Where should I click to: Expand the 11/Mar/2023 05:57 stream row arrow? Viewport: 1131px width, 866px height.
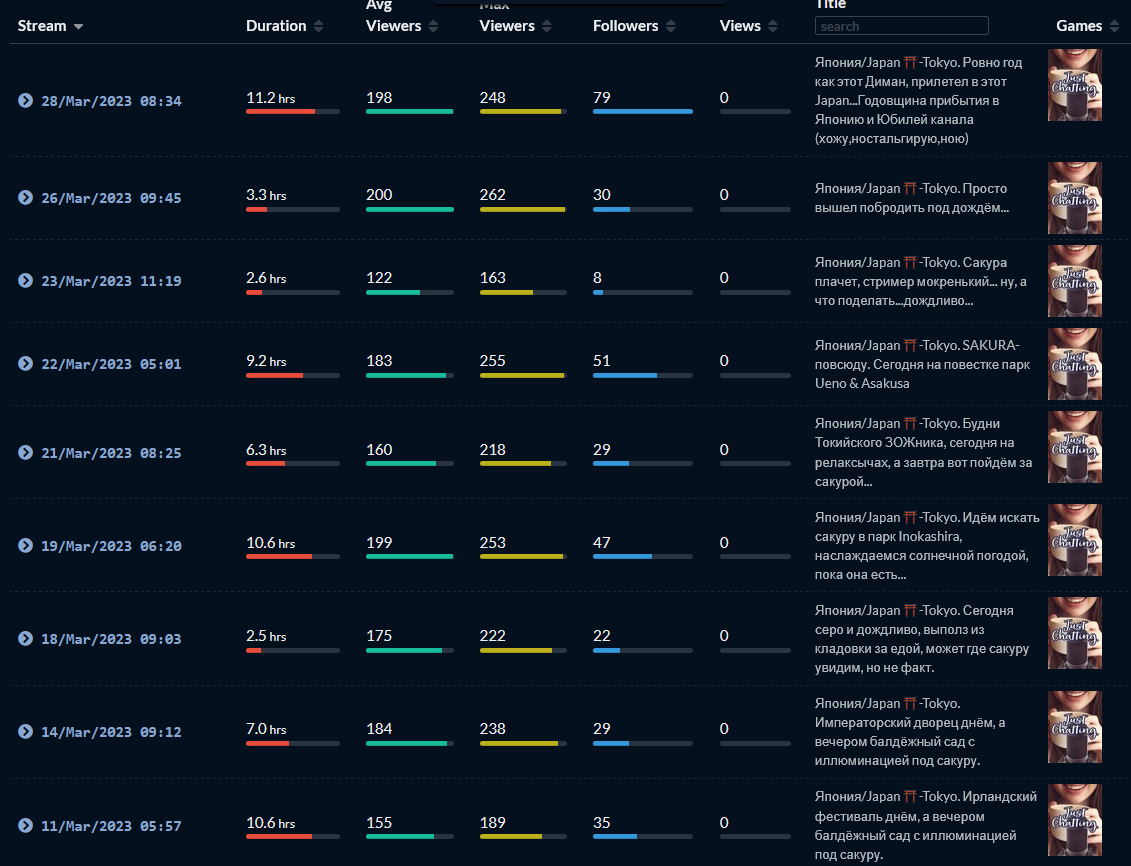[25, 825]
